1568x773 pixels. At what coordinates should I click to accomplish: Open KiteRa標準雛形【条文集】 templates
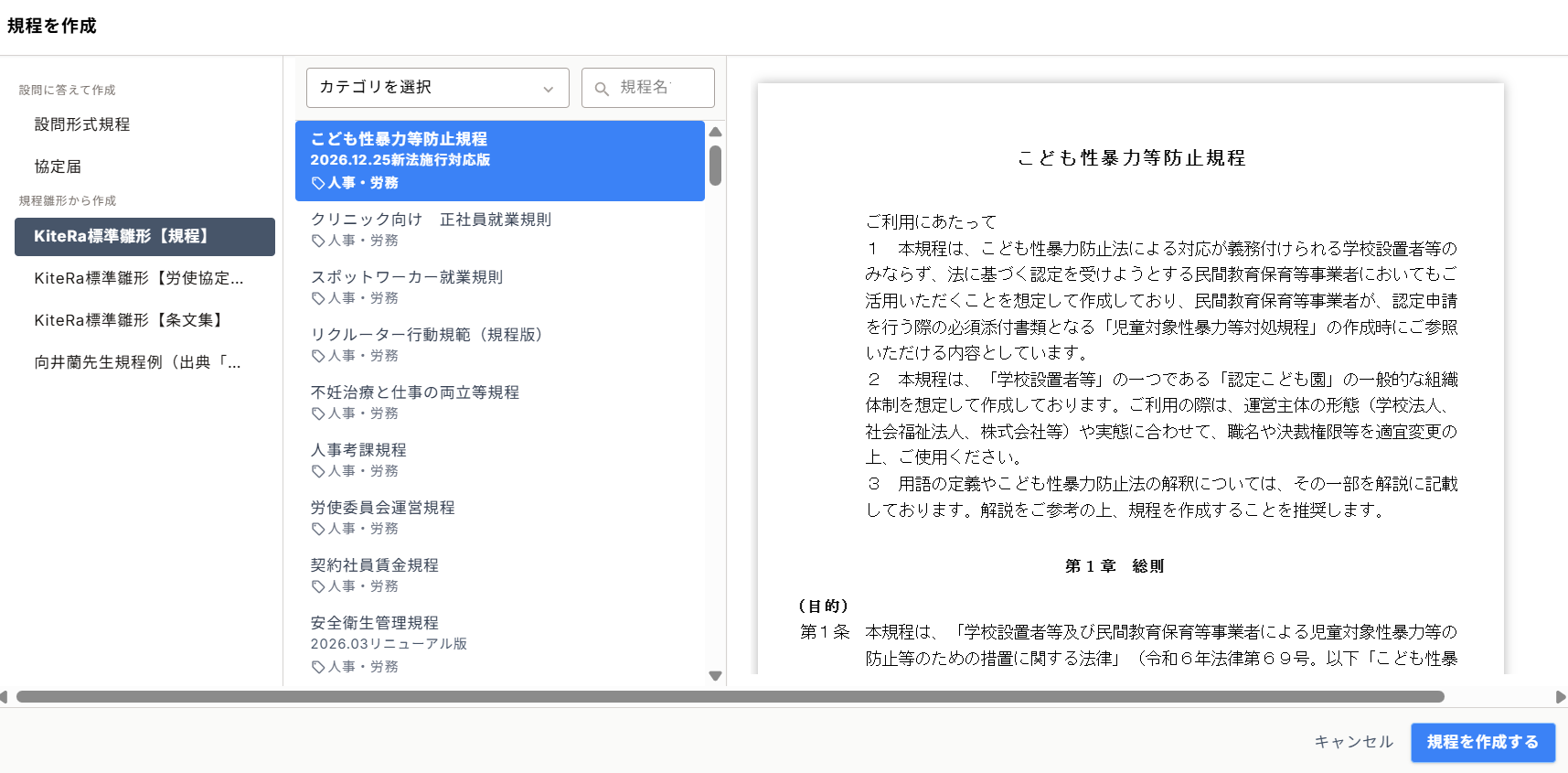130,320
